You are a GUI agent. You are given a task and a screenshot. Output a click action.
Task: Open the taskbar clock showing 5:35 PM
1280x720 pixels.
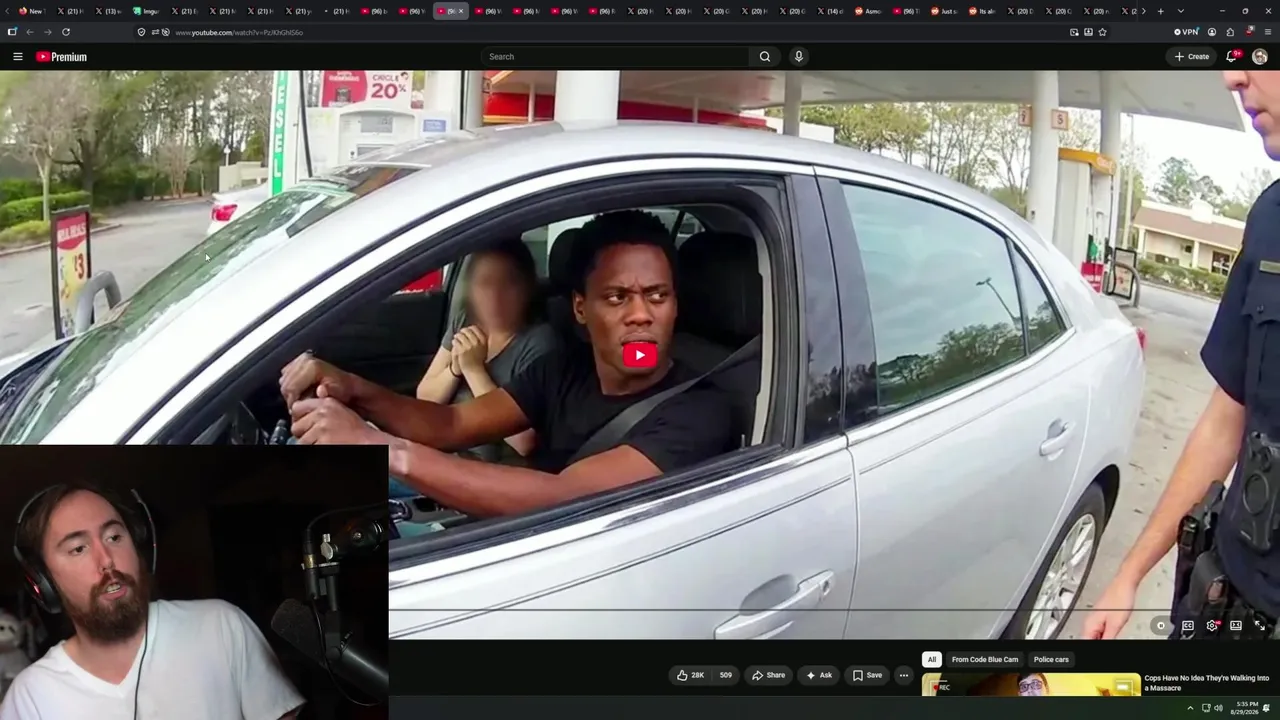click(1245, 708)
